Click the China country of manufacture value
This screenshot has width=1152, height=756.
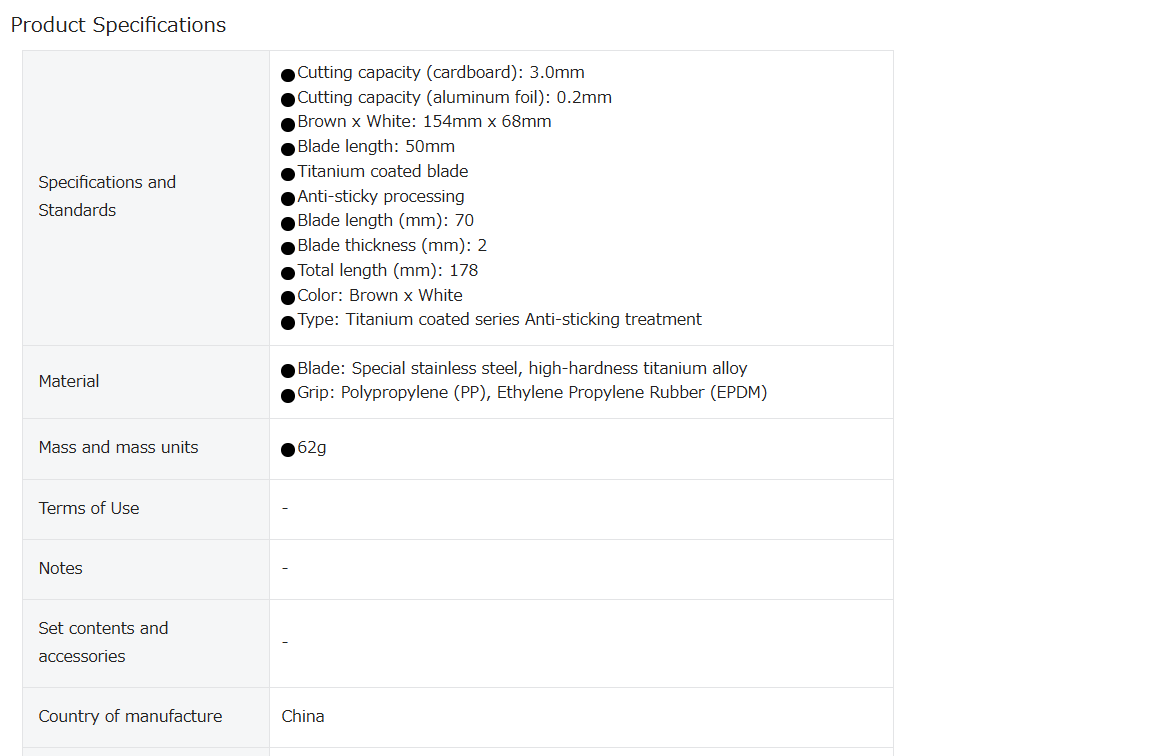point(303,716)
